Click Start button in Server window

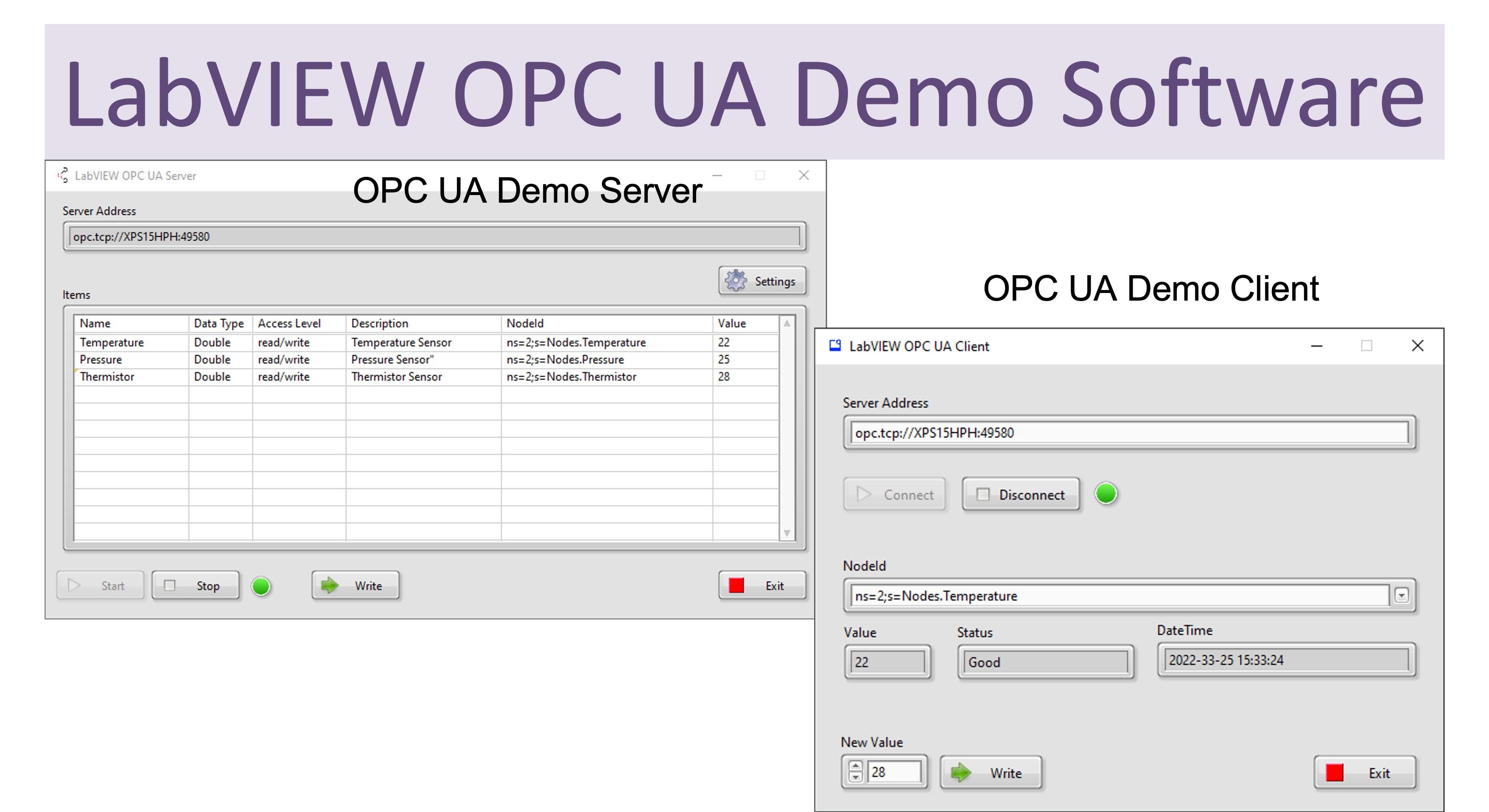pyautogui.click(x=100, y=586)
